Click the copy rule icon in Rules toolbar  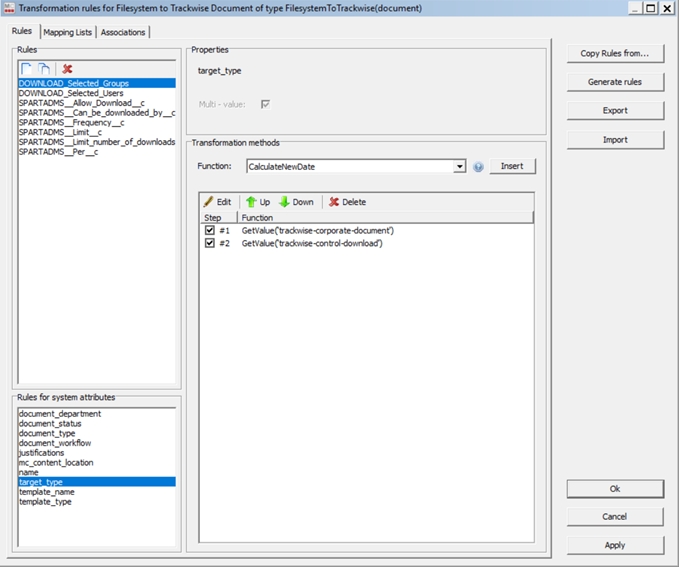pyautogui.click(x=44, y=68)
